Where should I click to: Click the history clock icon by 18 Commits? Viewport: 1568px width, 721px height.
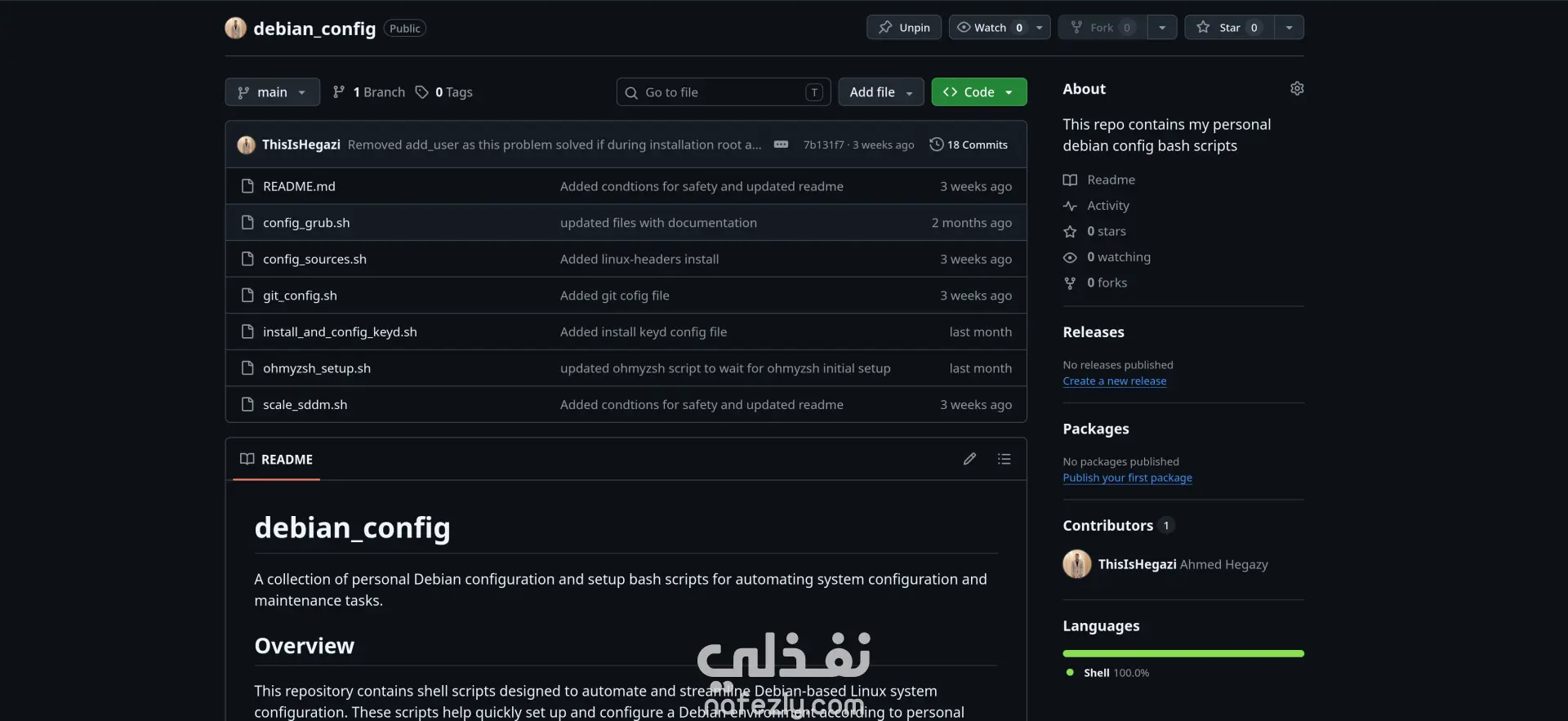click(x=936, y=145)
